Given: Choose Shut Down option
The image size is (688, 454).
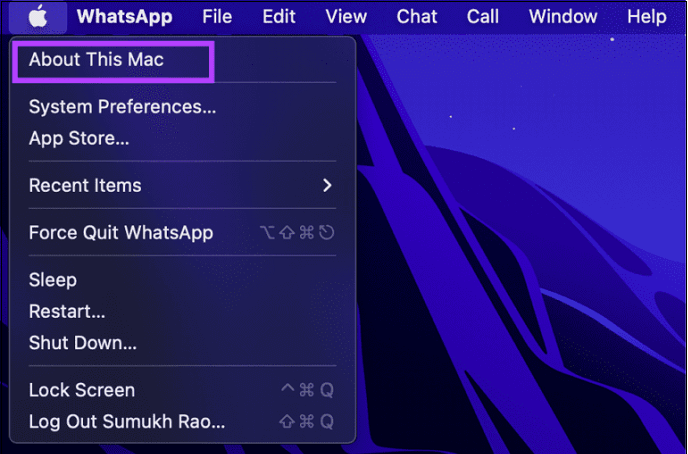Looking at the screenshot, I should 182,343.
